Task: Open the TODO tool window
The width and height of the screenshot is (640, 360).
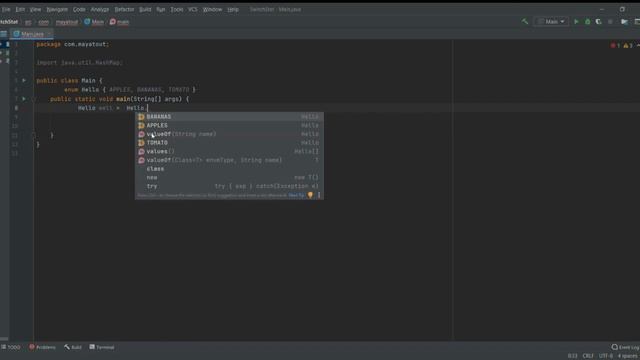Action: [x=11, y=347]
